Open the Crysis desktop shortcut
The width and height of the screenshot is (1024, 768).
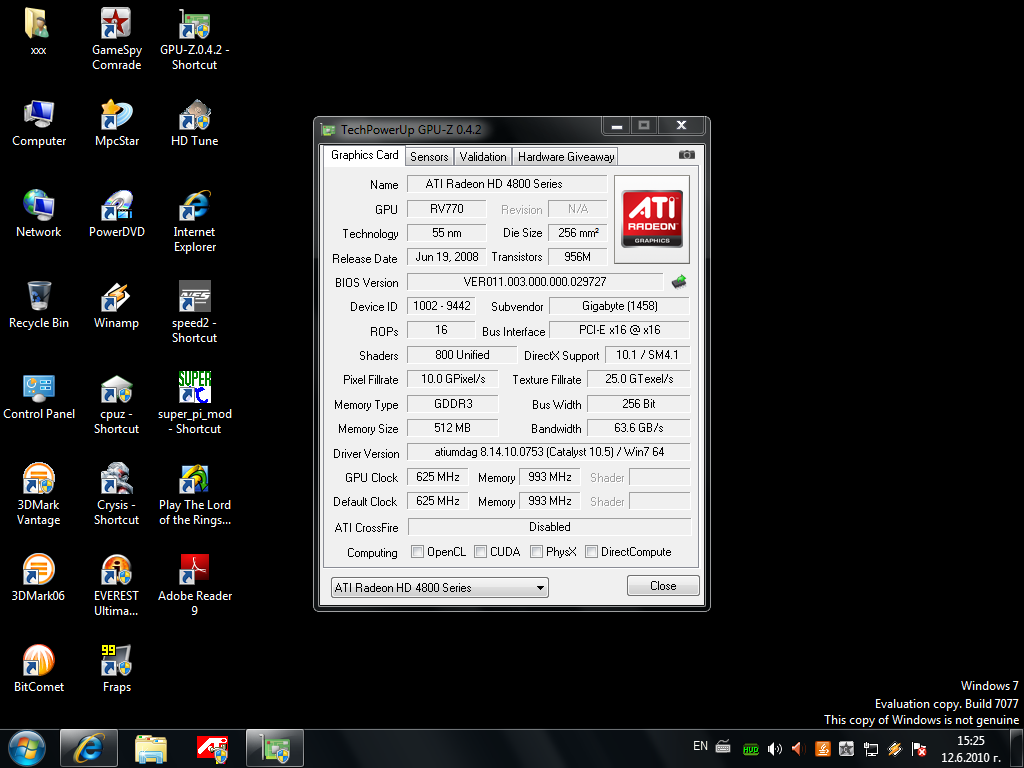[116, 494]
